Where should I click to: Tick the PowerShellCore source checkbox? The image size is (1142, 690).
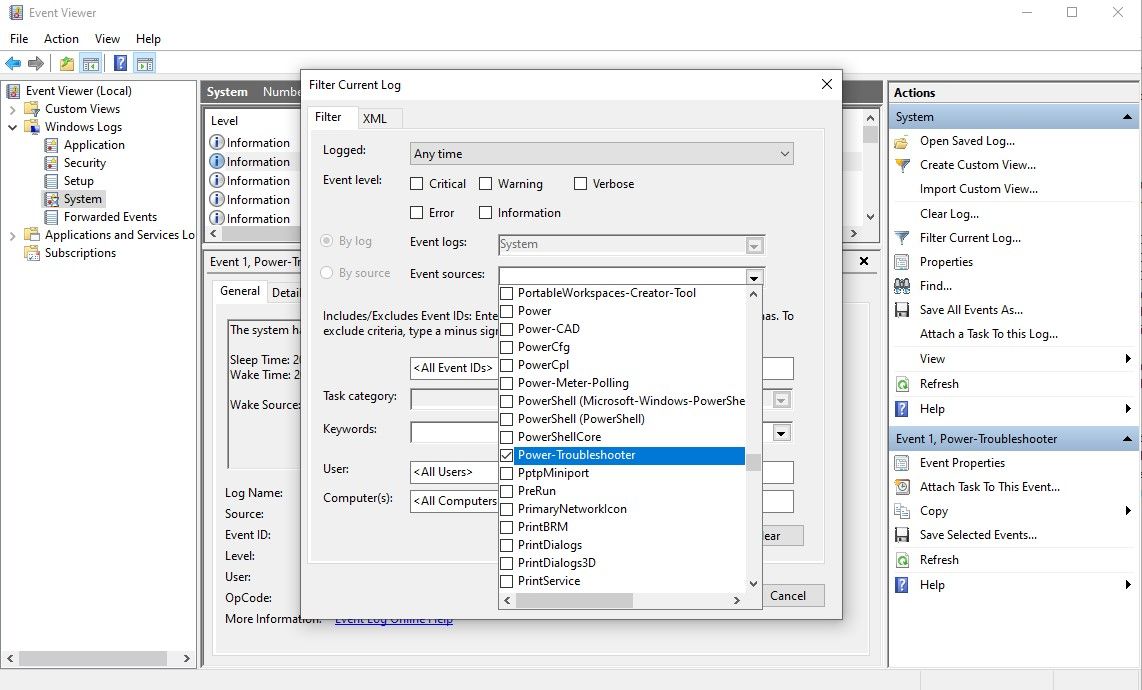(507, 437)
